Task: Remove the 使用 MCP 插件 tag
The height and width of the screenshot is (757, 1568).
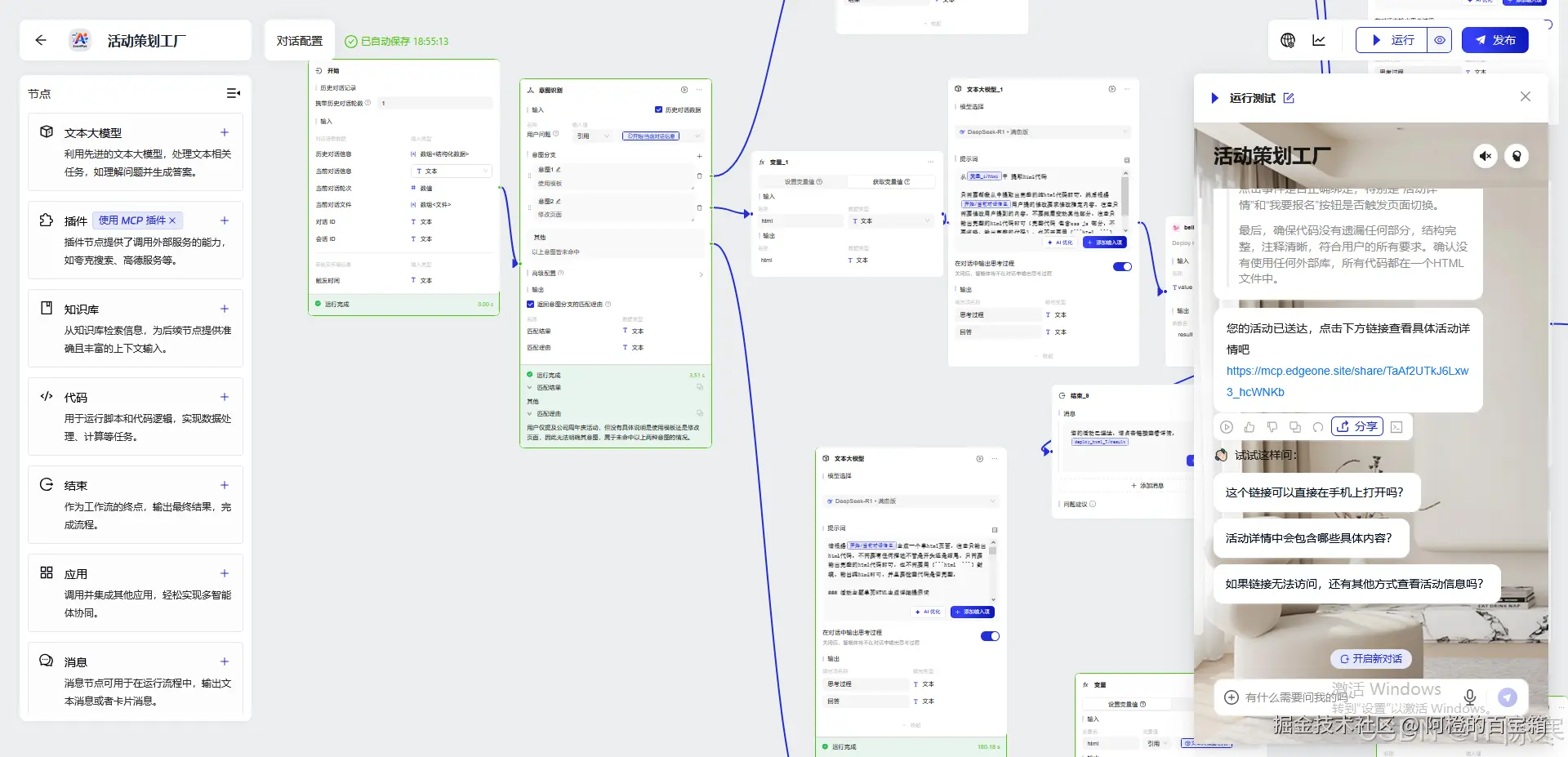Action: point(172,220)
